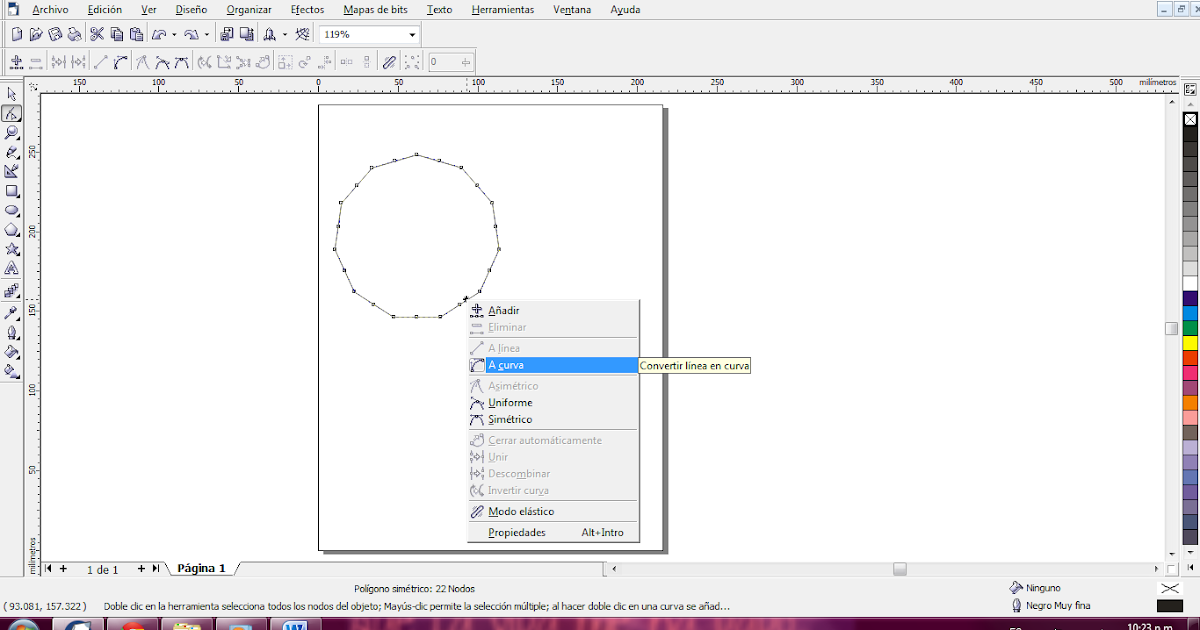Click the add page plus before pages
This screenshot has height=630, width=1200.
tap(63, 568)
